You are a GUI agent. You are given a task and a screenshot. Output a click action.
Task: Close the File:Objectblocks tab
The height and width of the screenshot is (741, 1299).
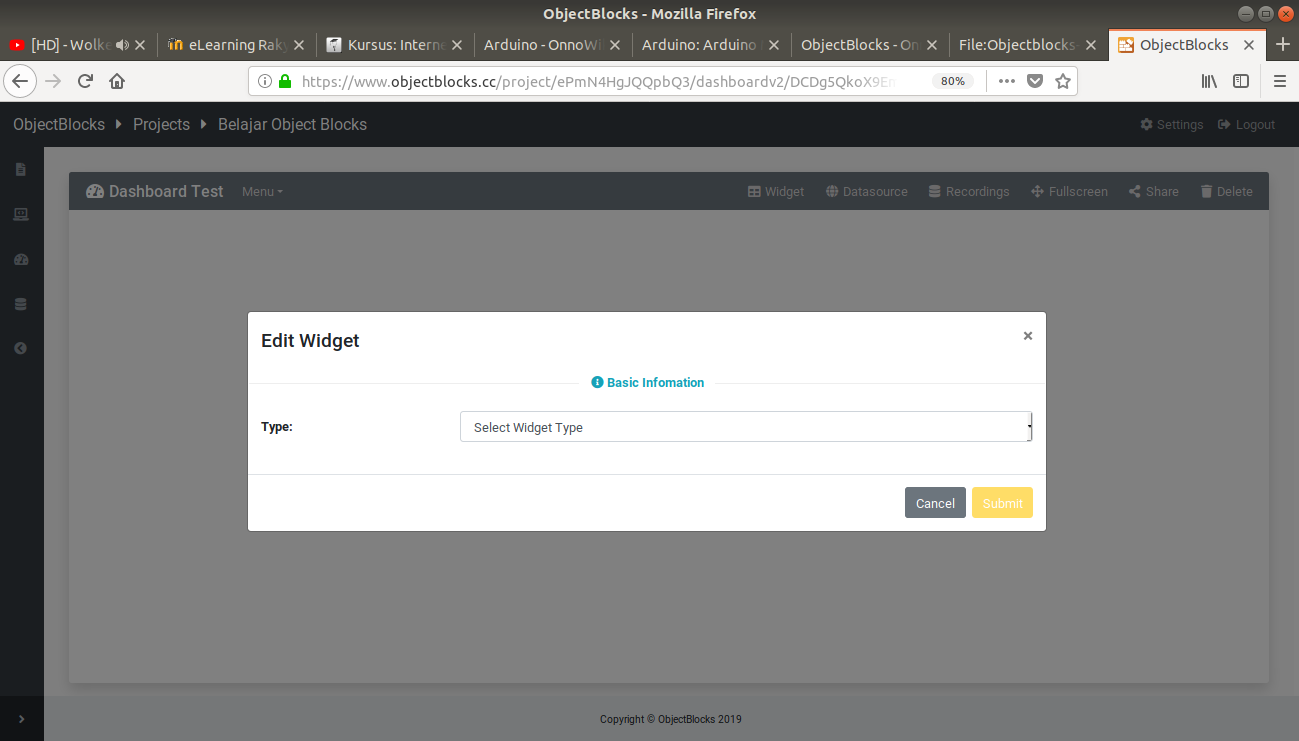pyautogui.click(x=1090, y=45)
